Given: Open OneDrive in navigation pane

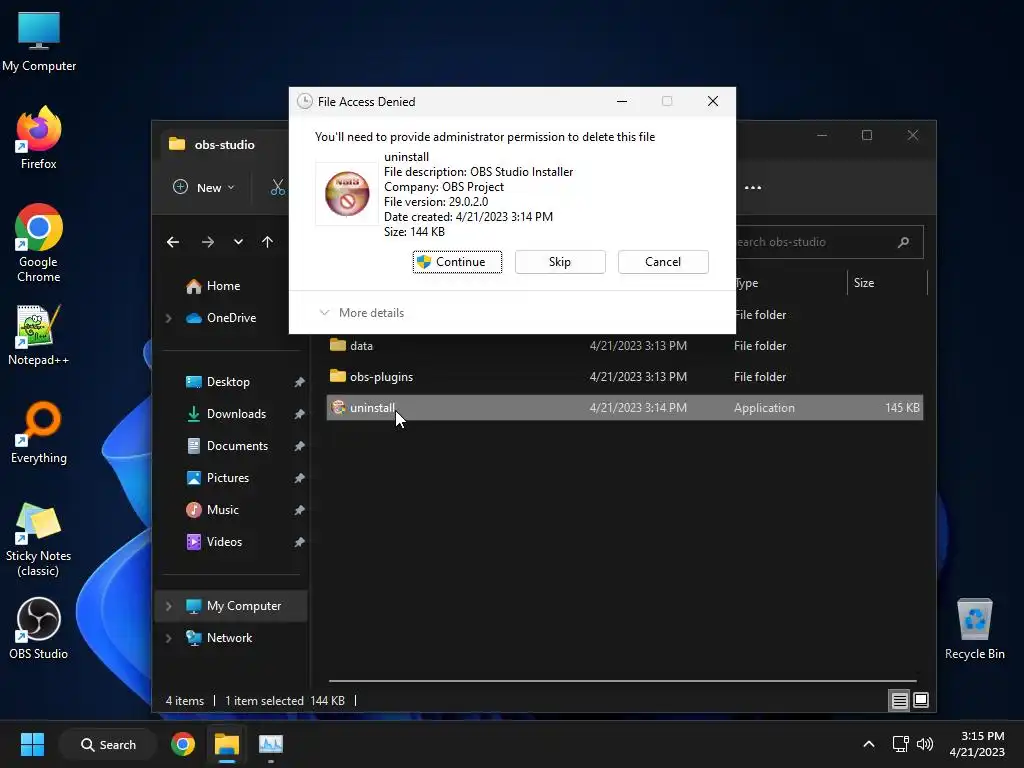Looking at the screenshot, I should [x=221, y=318].
